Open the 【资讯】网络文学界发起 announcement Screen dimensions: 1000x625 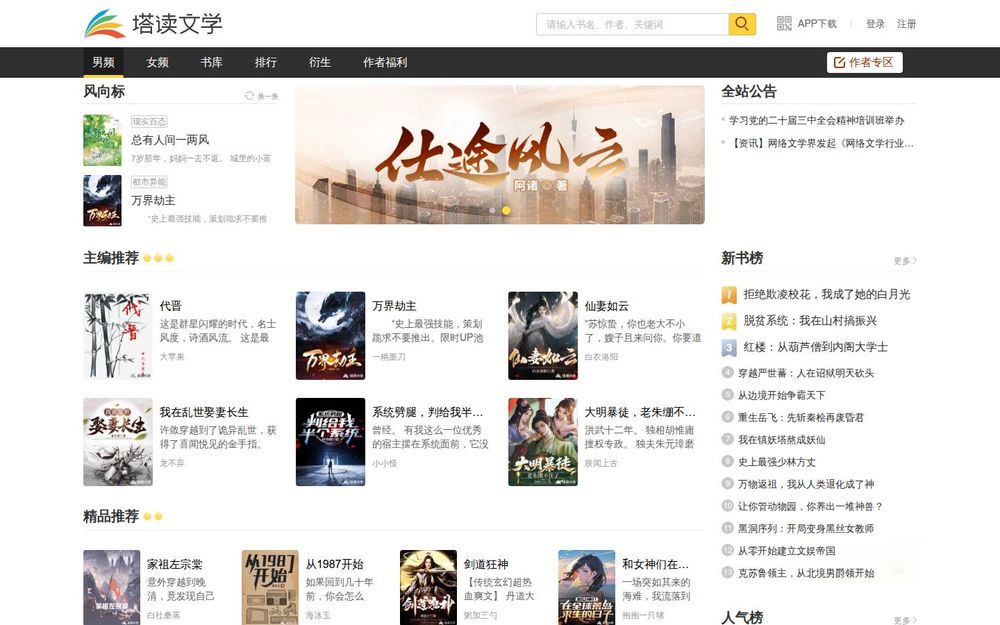pos(823,143)
